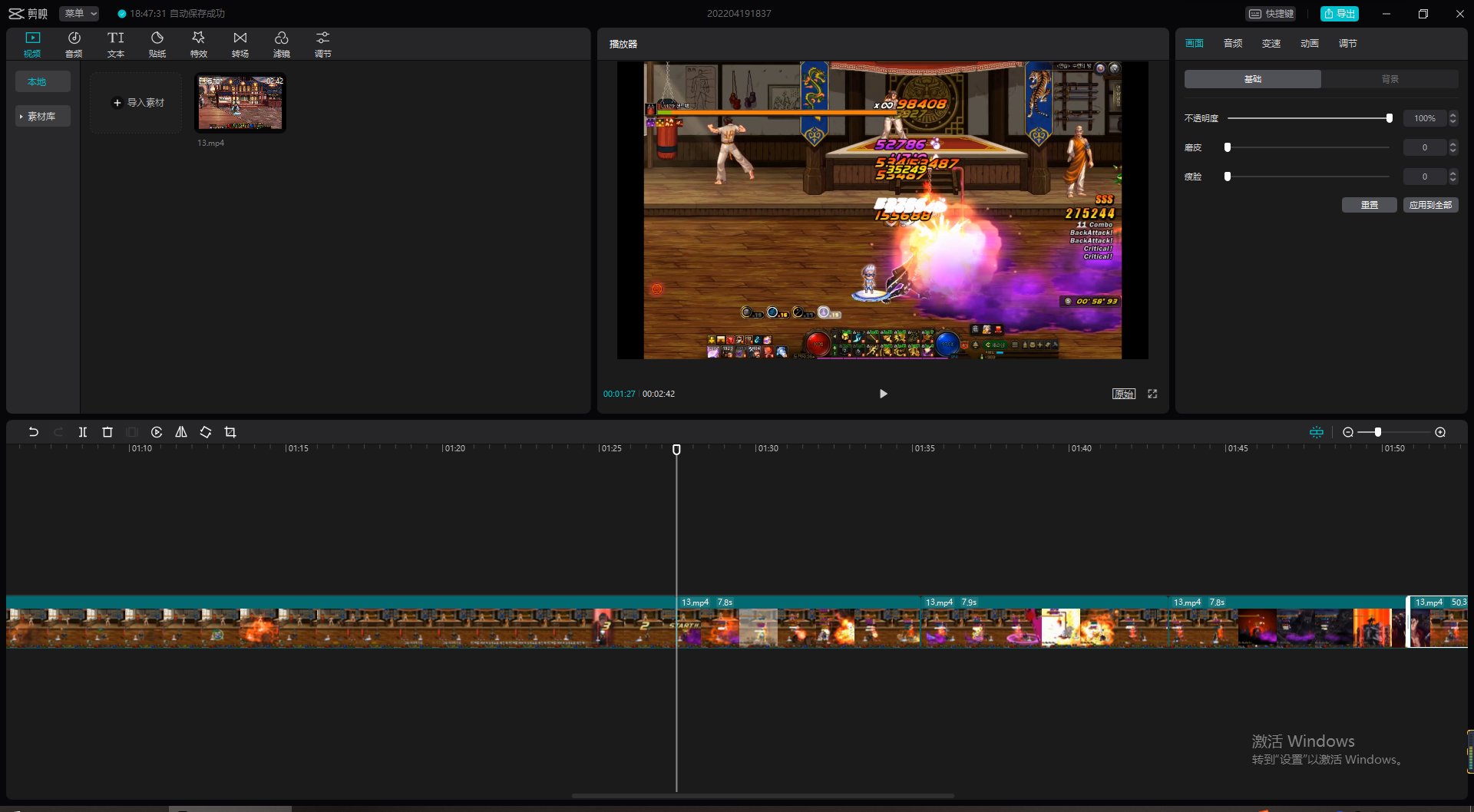Switch to the 音频 properties tab
Viewport: 1474px width, 812px height.
tap(1233, 44)
